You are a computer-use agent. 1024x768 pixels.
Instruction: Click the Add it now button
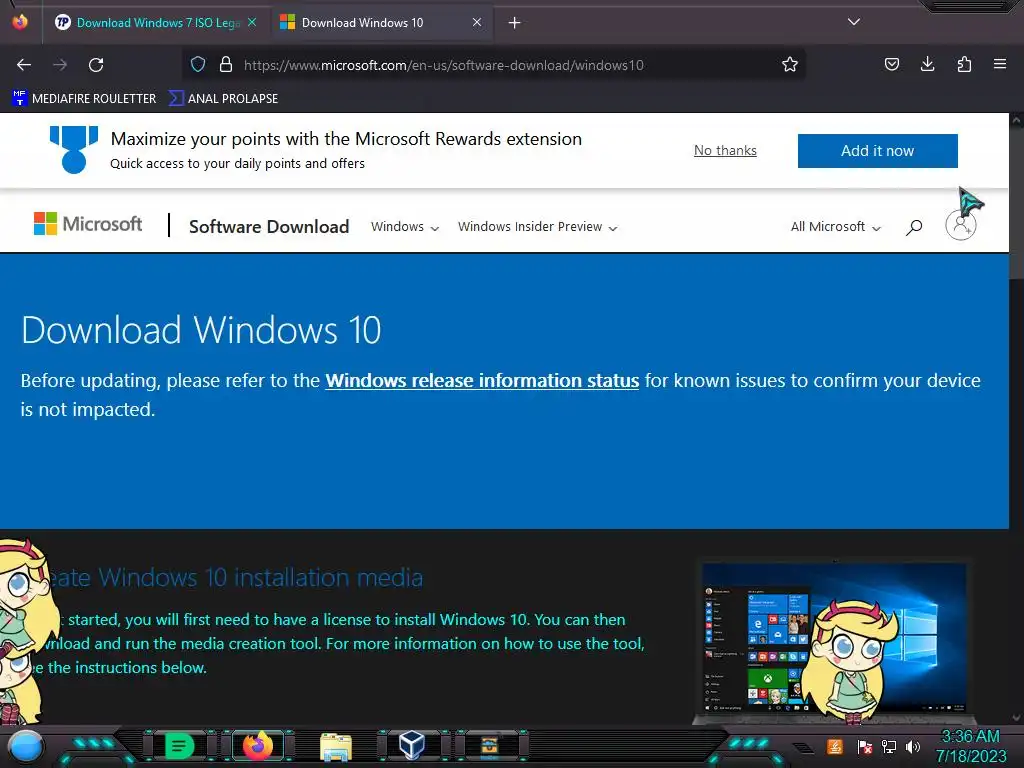877,151
